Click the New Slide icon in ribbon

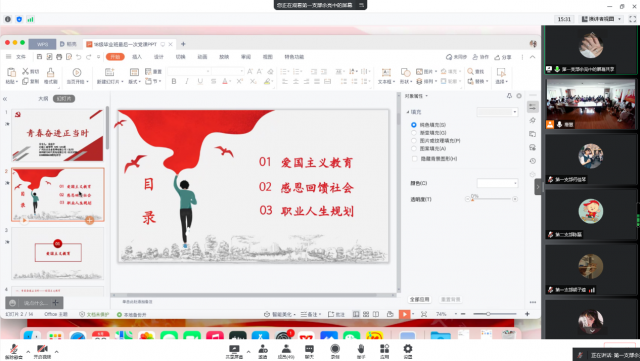tap(109, 72)
